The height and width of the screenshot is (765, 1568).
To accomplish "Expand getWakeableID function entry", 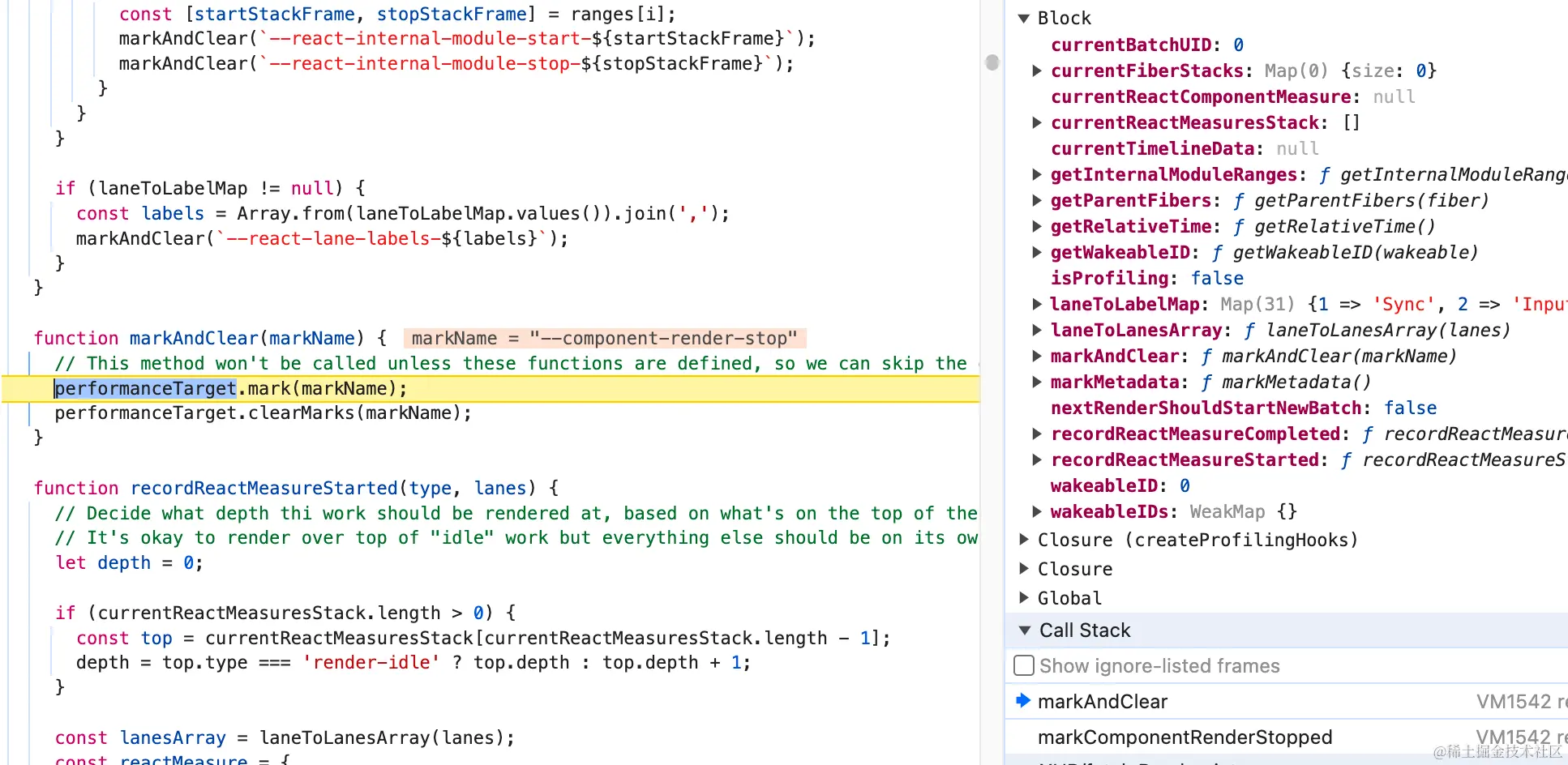I will pos(1037,252).
